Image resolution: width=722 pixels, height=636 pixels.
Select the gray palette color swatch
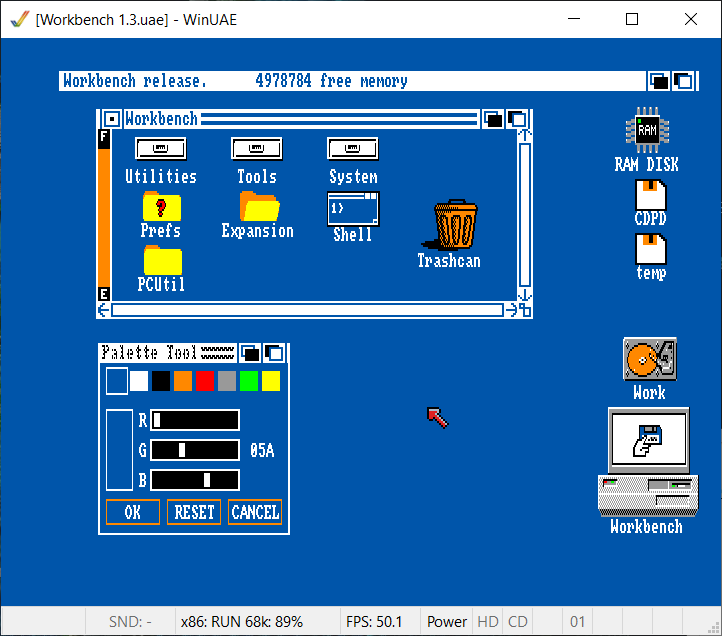(x=227, y=381)
